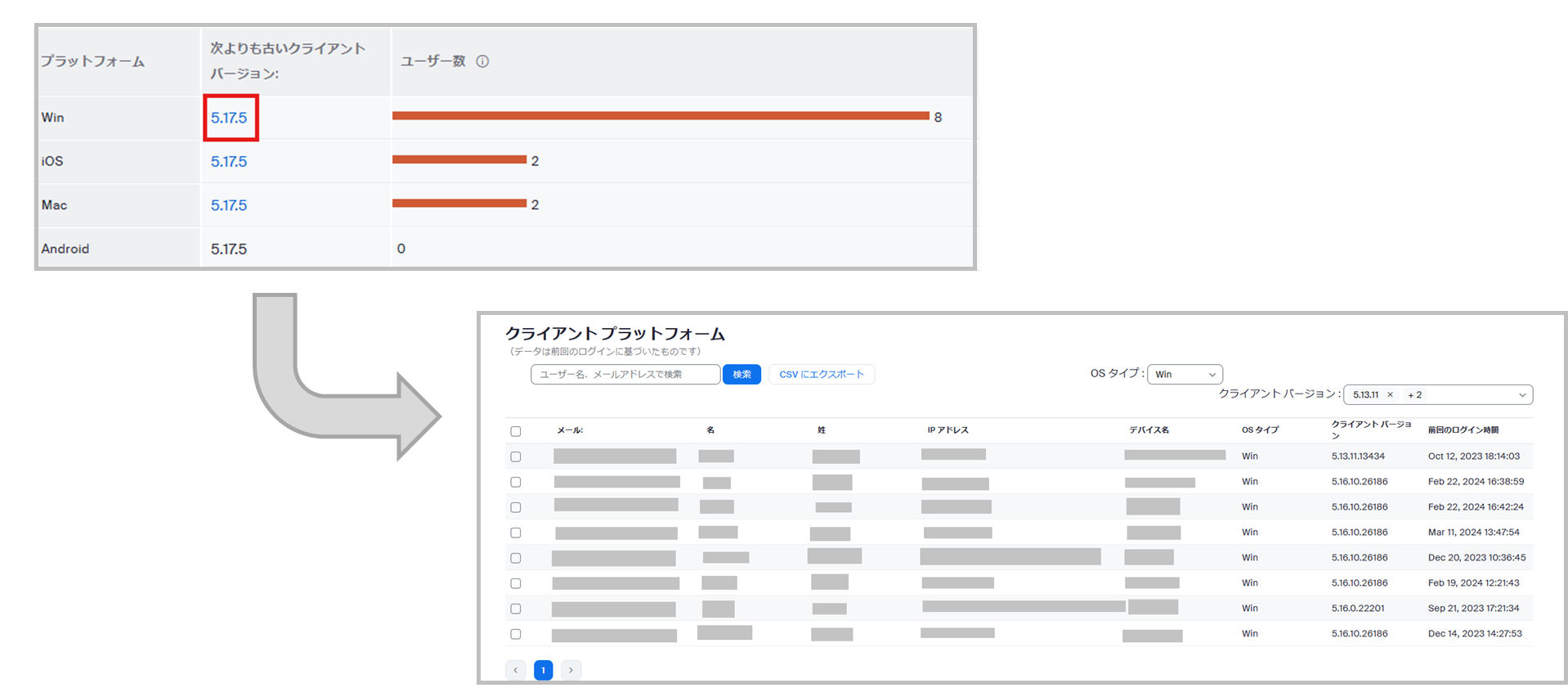Viewport: 1568px width, 688px height.
Task: Open the Mac 5.17.5 version link
Action: click(x=229, y=205)
